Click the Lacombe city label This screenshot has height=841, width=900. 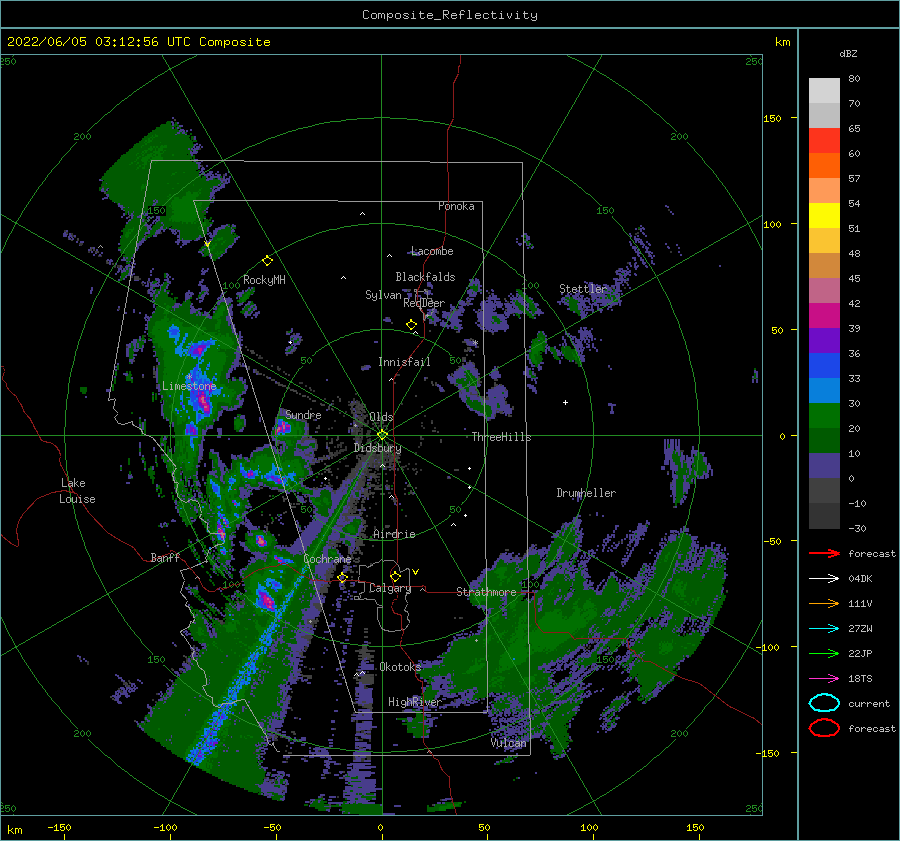coord(432,251)
